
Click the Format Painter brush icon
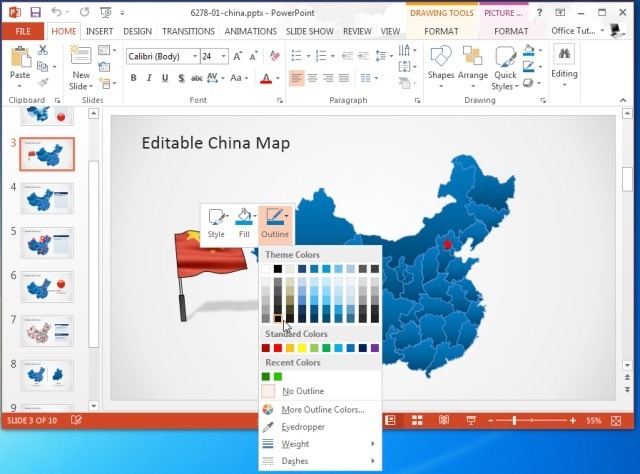click(43, 83)
